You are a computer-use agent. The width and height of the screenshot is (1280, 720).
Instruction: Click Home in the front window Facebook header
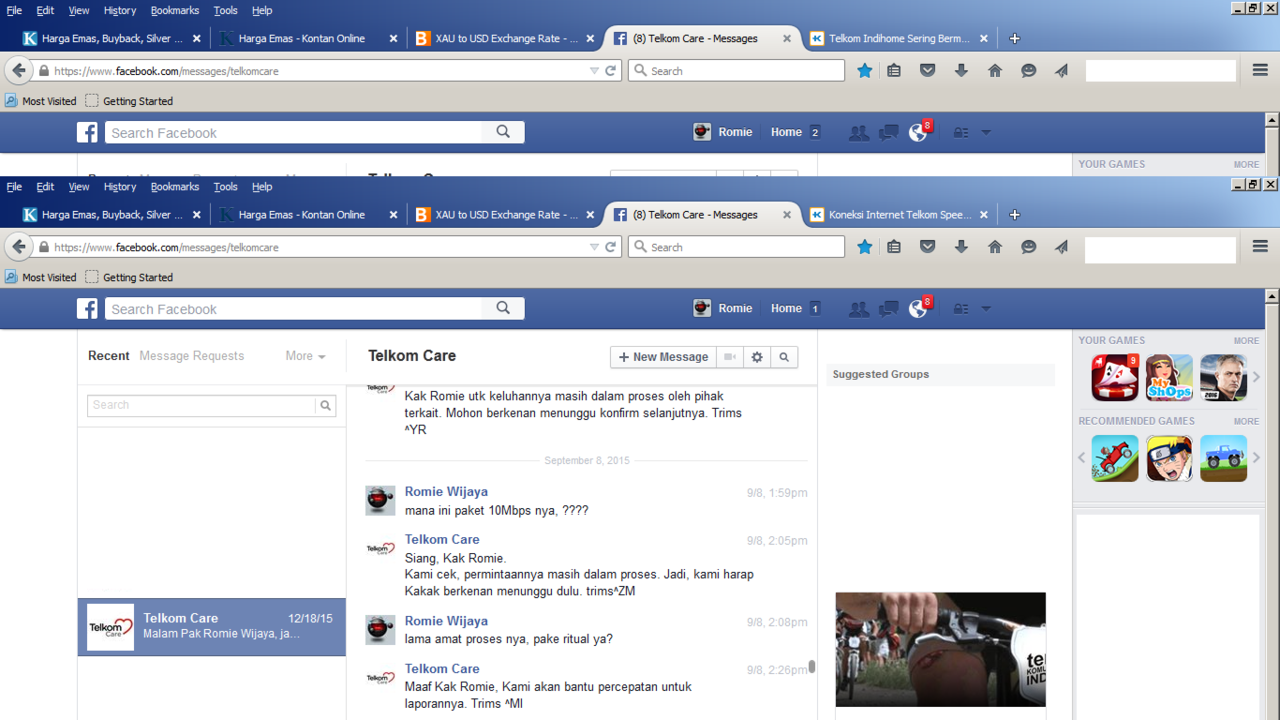[786, 309]
